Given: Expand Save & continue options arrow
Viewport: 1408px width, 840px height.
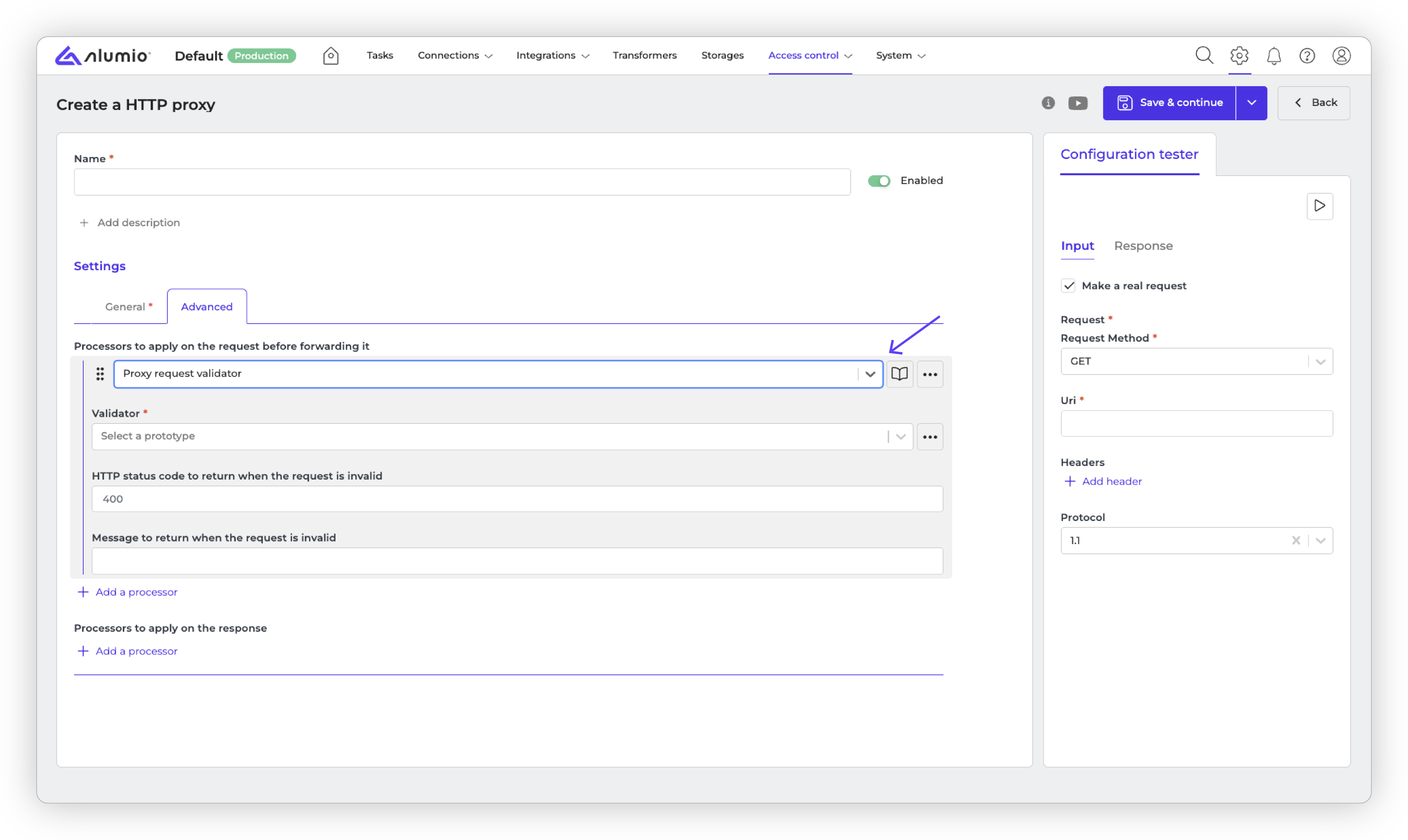Looking at the screenshot, I should tap(1251, 103).
